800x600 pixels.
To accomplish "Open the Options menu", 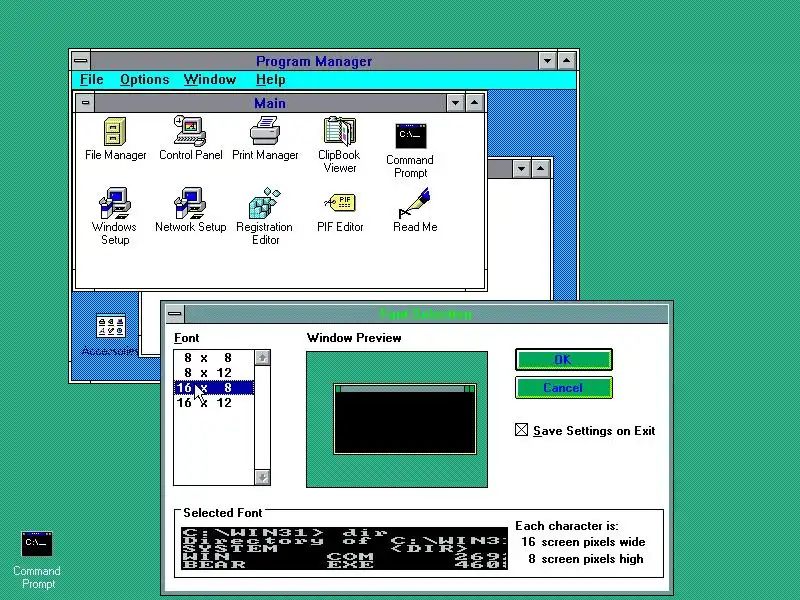I will [144, 80].
